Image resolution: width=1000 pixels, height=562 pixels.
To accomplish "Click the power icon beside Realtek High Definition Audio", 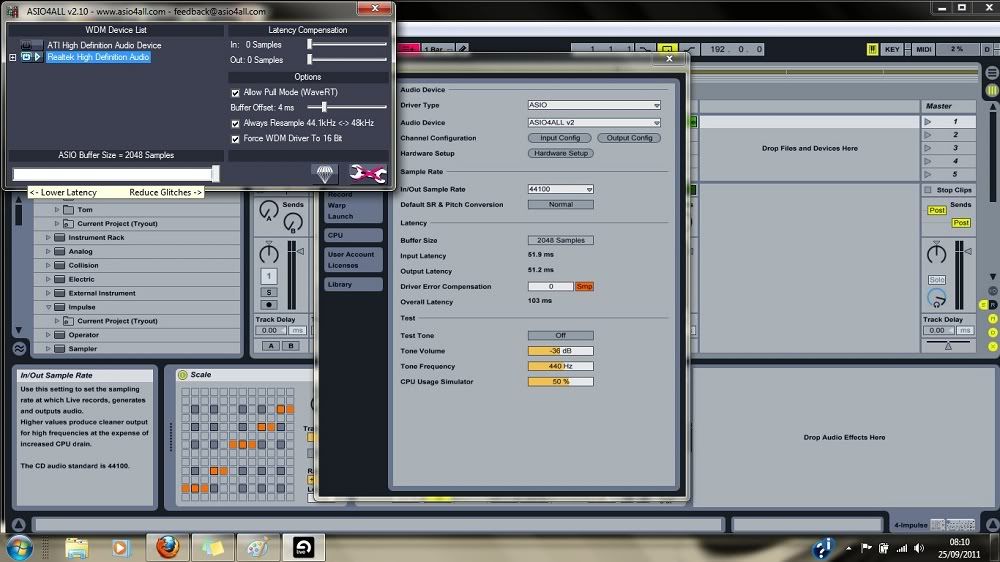I will (26, 57).
